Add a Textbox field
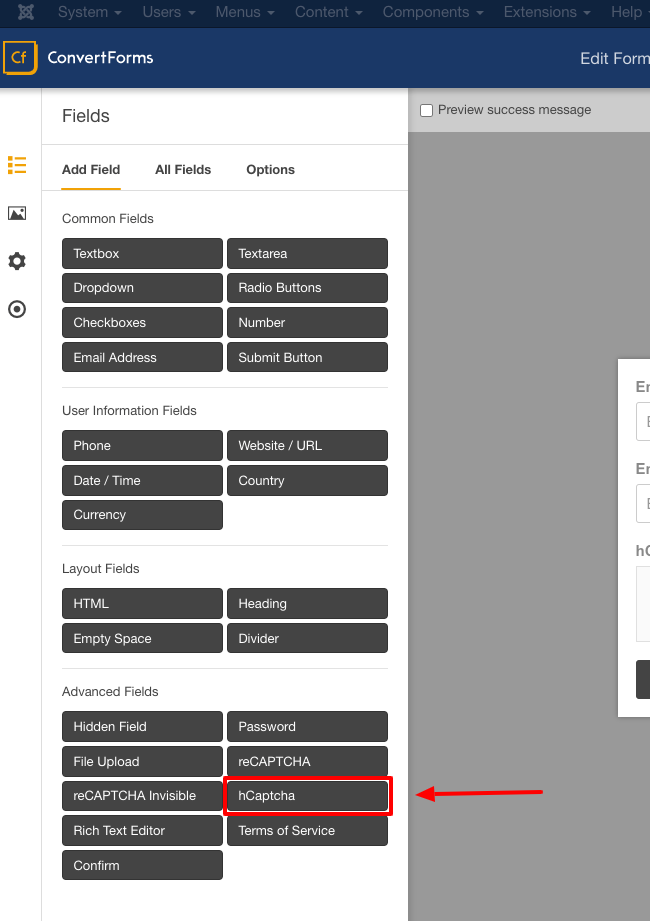650x921 pixels. [143, 254]
